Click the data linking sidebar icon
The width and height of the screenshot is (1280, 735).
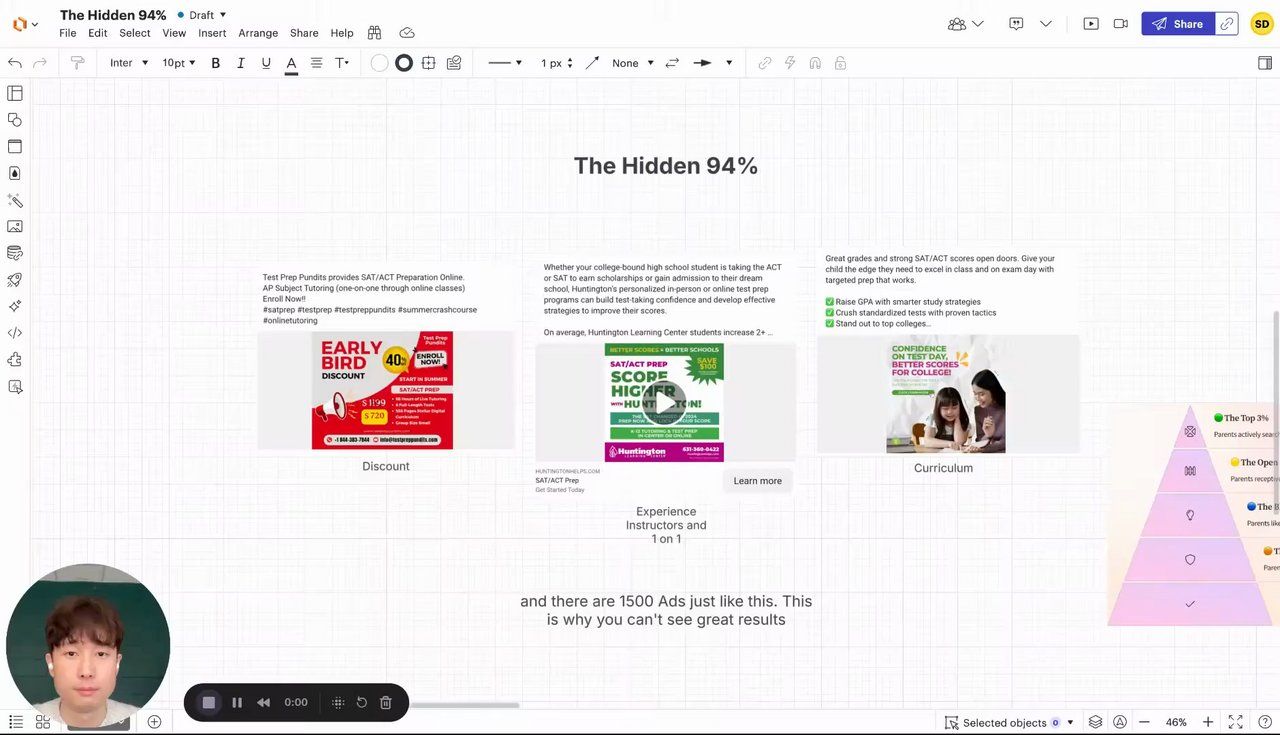(x=15, y=253)
